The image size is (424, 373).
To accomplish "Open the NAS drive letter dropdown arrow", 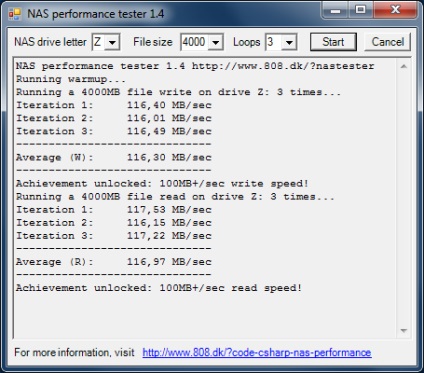I will click(113, 42).
